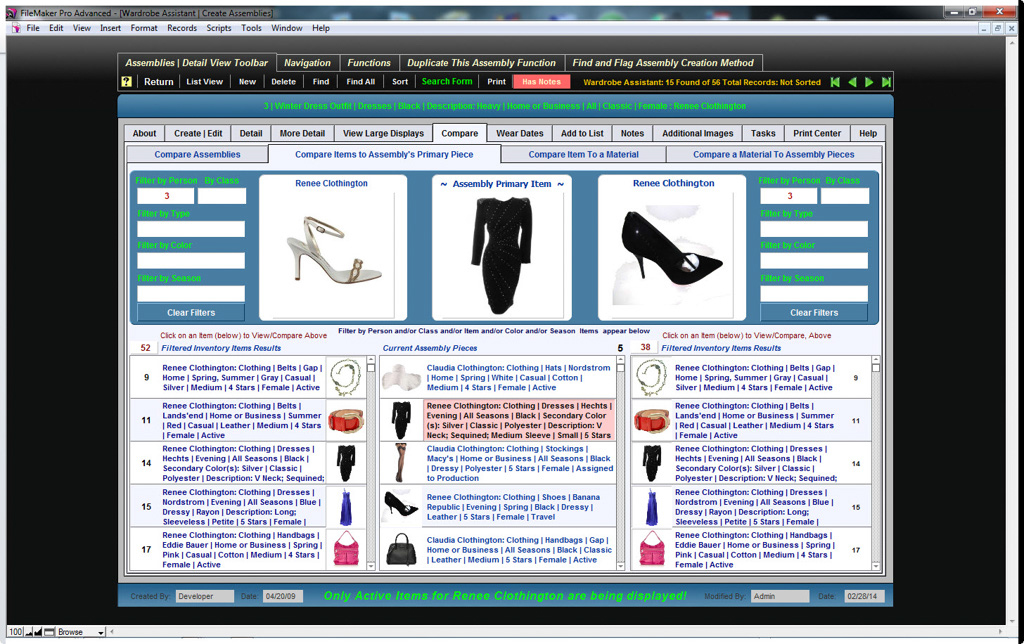Click up arrow of assembly pieces scrollbar
This screenshot has height=644, width=1024.
click(620, 360)
